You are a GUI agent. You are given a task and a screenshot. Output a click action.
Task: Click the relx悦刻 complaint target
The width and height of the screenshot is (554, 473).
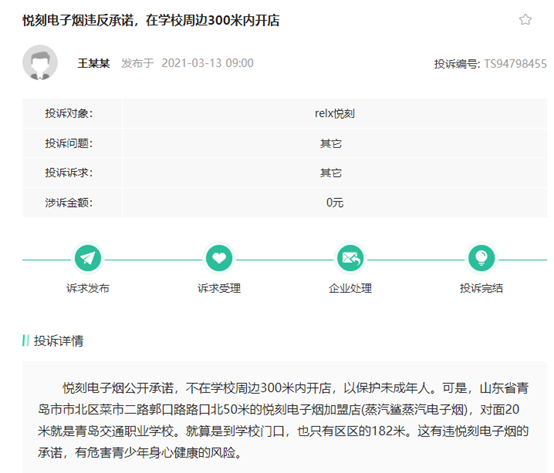pyautogui.click(x=335, y=114)
